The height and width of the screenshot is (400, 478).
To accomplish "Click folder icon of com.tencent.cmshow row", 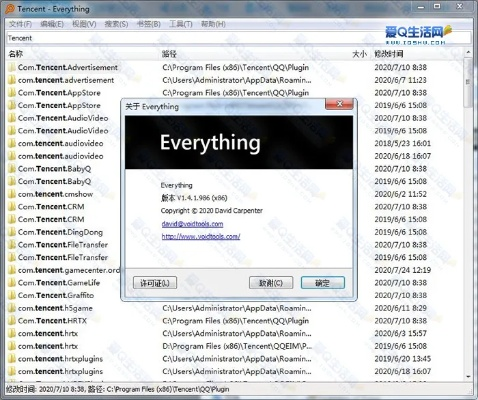I will click(12, 194).
